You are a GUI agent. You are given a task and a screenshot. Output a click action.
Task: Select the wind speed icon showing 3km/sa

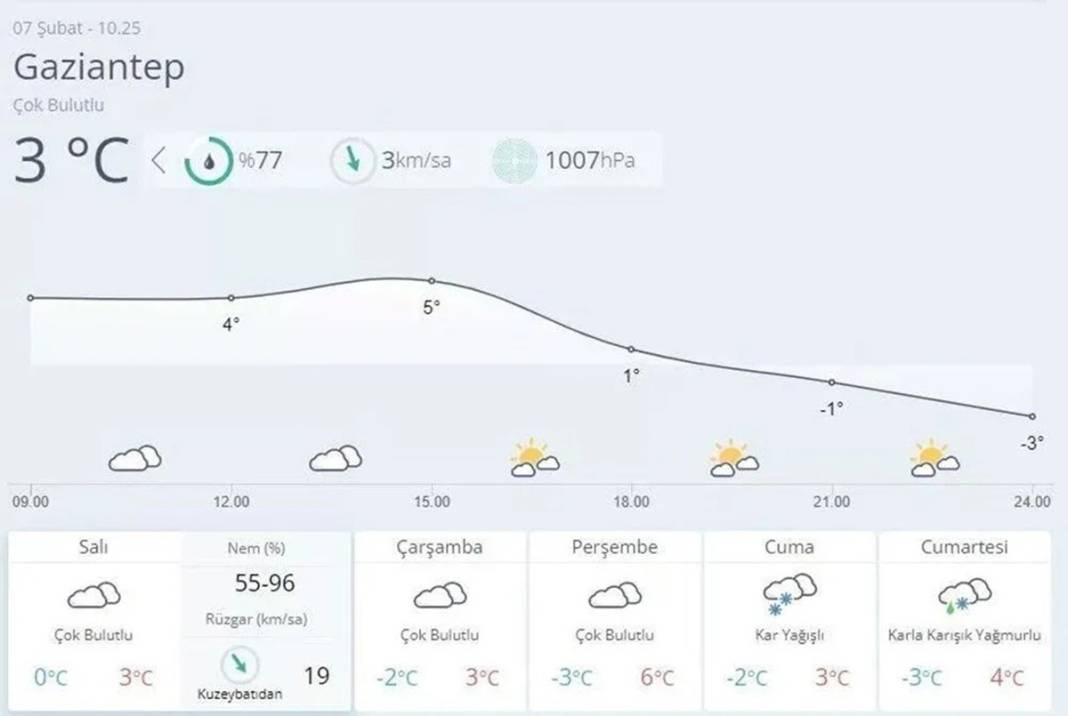tap(352, 159)
